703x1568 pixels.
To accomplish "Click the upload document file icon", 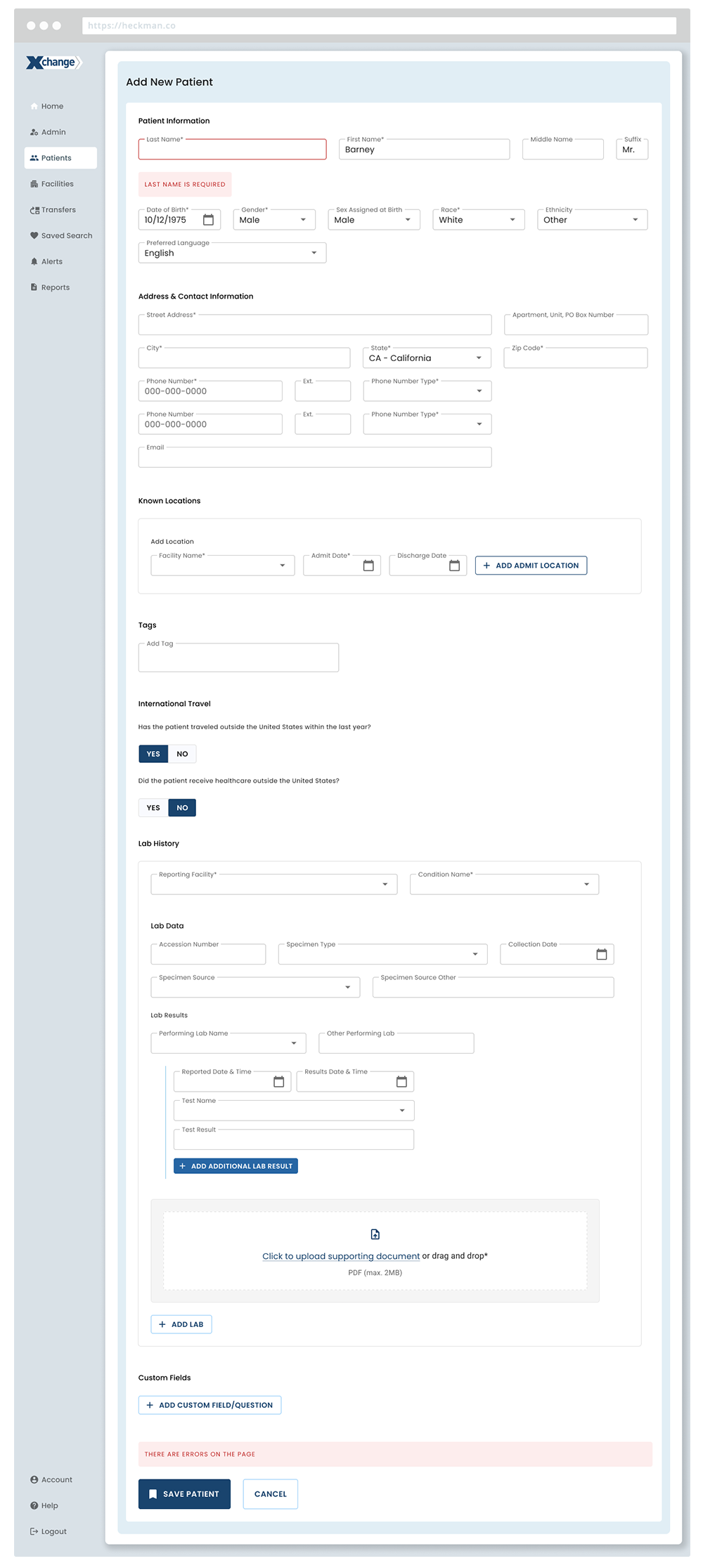I will tap(375, 1234).
